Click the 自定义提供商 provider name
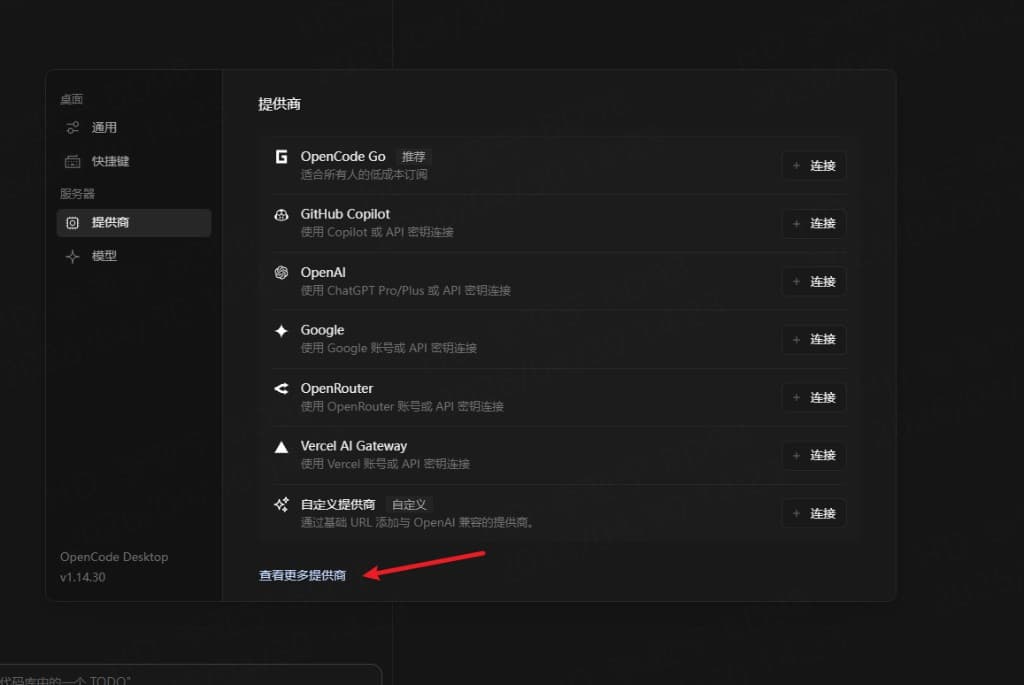The image size is (1024, 685). pos(338,504)
